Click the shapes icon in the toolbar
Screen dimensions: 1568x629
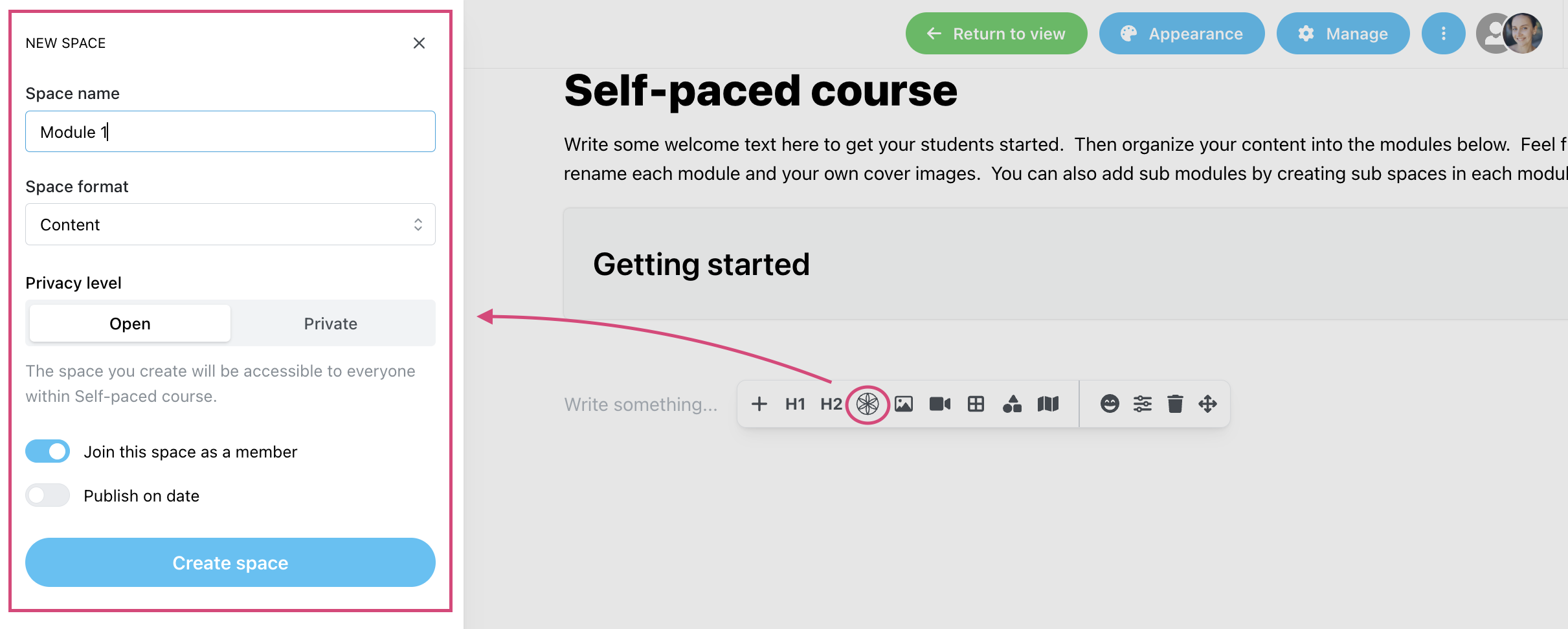point(1012,404)
